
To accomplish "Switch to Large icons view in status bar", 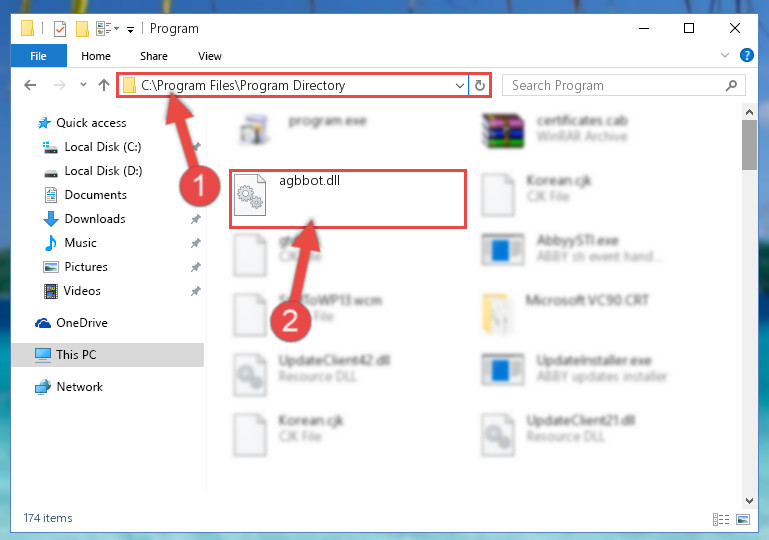I will (743, 519).
